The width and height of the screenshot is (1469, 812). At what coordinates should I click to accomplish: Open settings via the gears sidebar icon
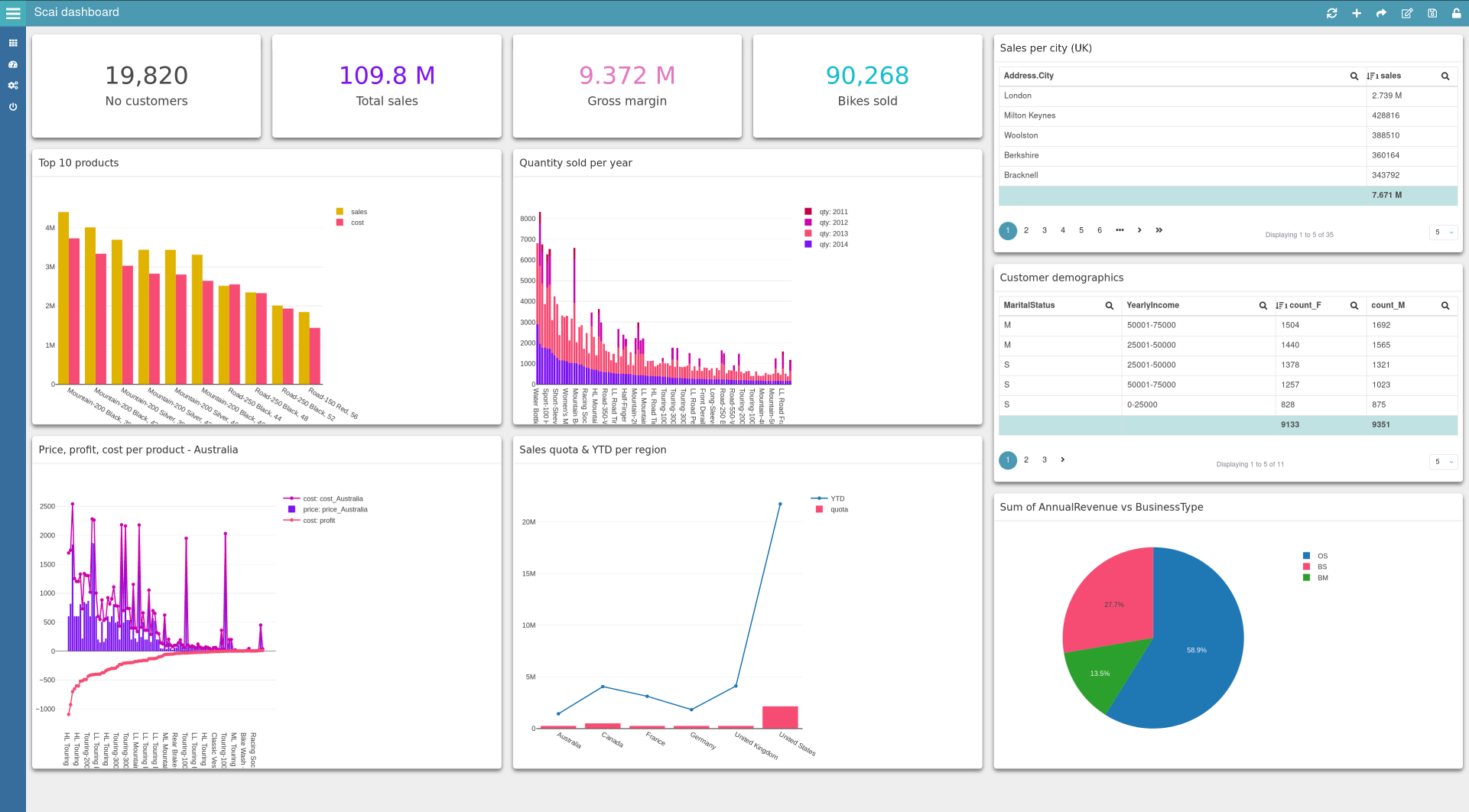tap(12, 86)
